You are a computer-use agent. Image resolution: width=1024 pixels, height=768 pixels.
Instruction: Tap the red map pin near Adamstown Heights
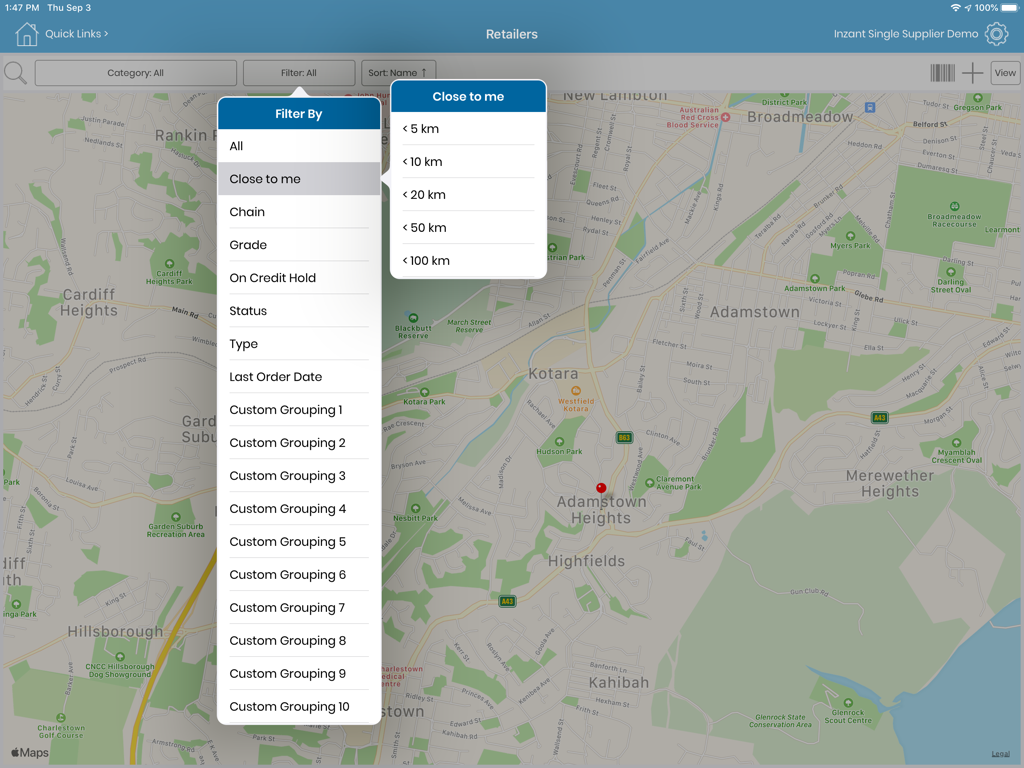601,487
